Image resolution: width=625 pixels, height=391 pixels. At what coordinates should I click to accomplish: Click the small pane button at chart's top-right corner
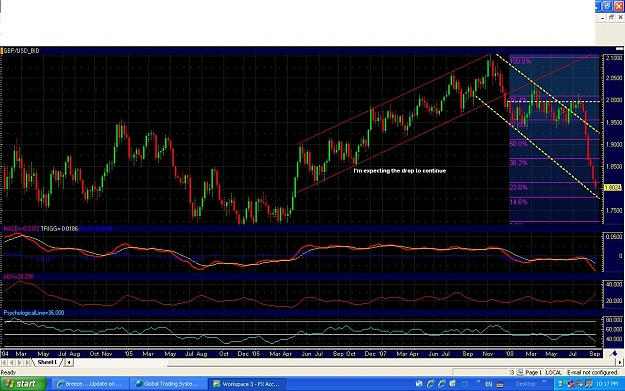(x=619, y=49)
